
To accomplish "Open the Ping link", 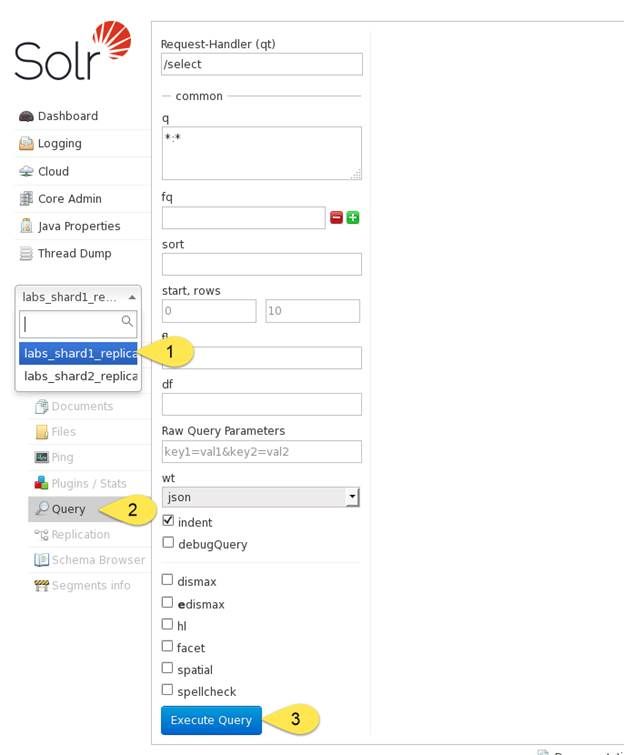I will point(63,457).
